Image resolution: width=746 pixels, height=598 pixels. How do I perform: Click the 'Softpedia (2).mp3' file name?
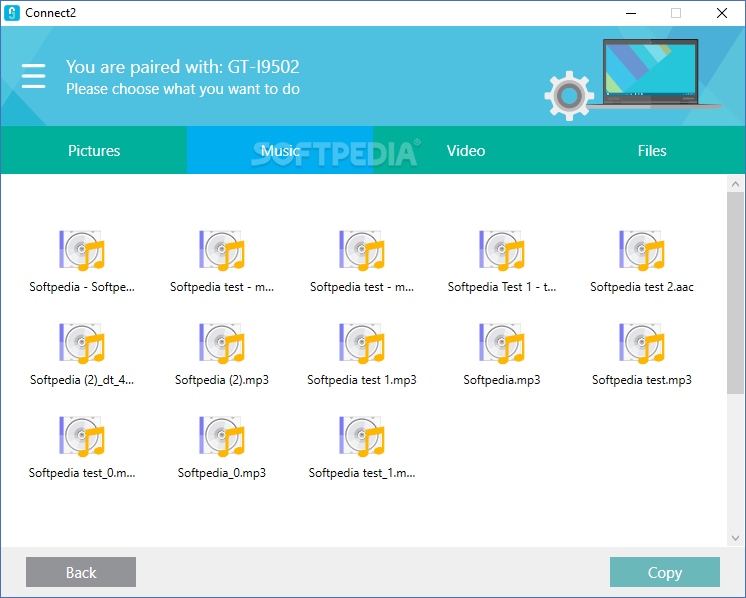click(222, 380)
